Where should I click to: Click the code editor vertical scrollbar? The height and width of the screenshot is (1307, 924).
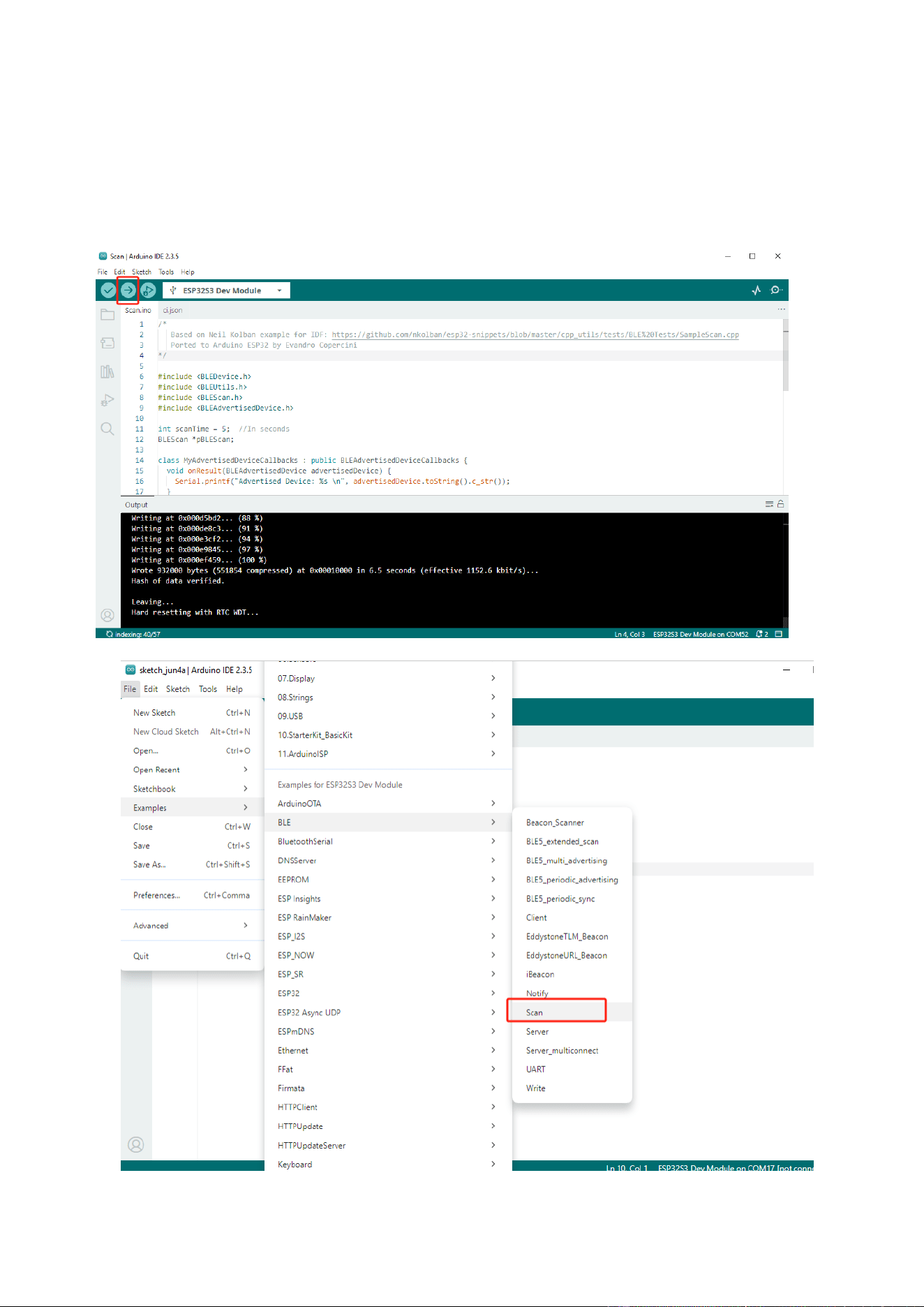786,356
